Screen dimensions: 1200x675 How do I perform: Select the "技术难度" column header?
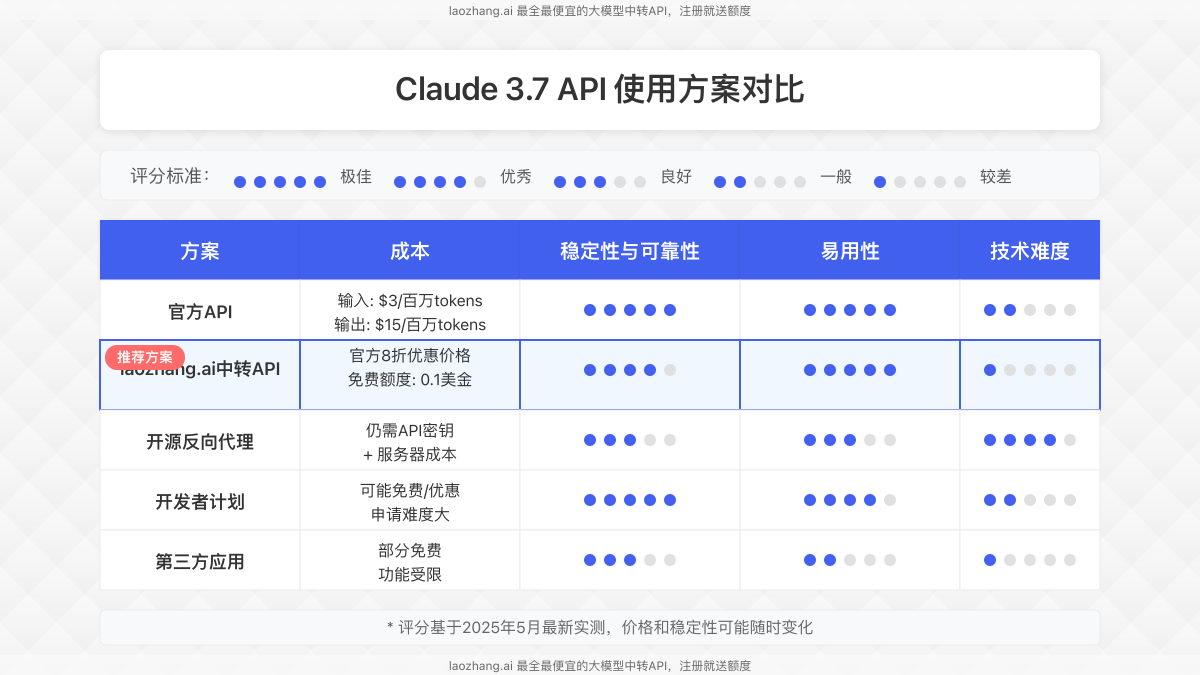pyautogui.click(x=1030, y=251)
